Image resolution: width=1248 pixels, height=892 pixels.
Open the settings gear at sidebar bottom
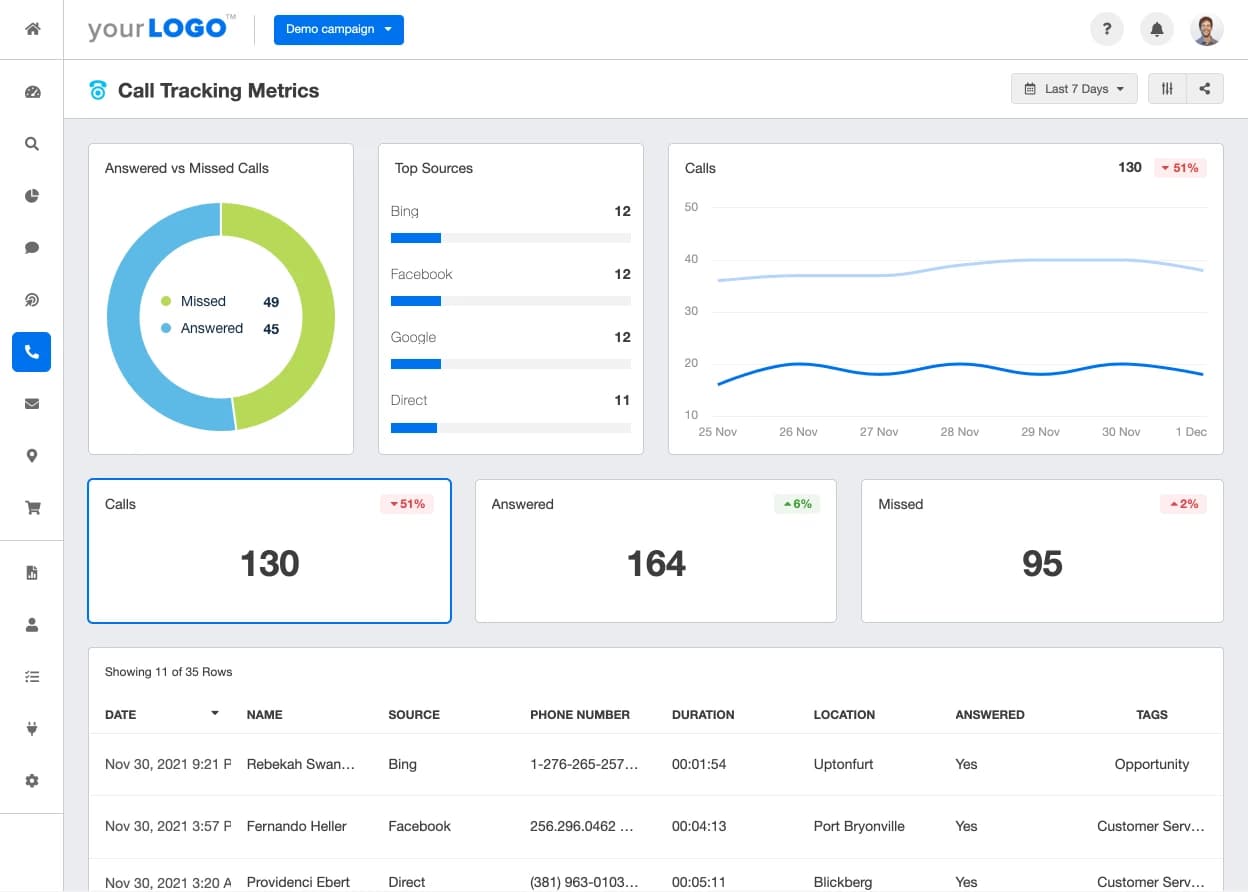point(31,780)
